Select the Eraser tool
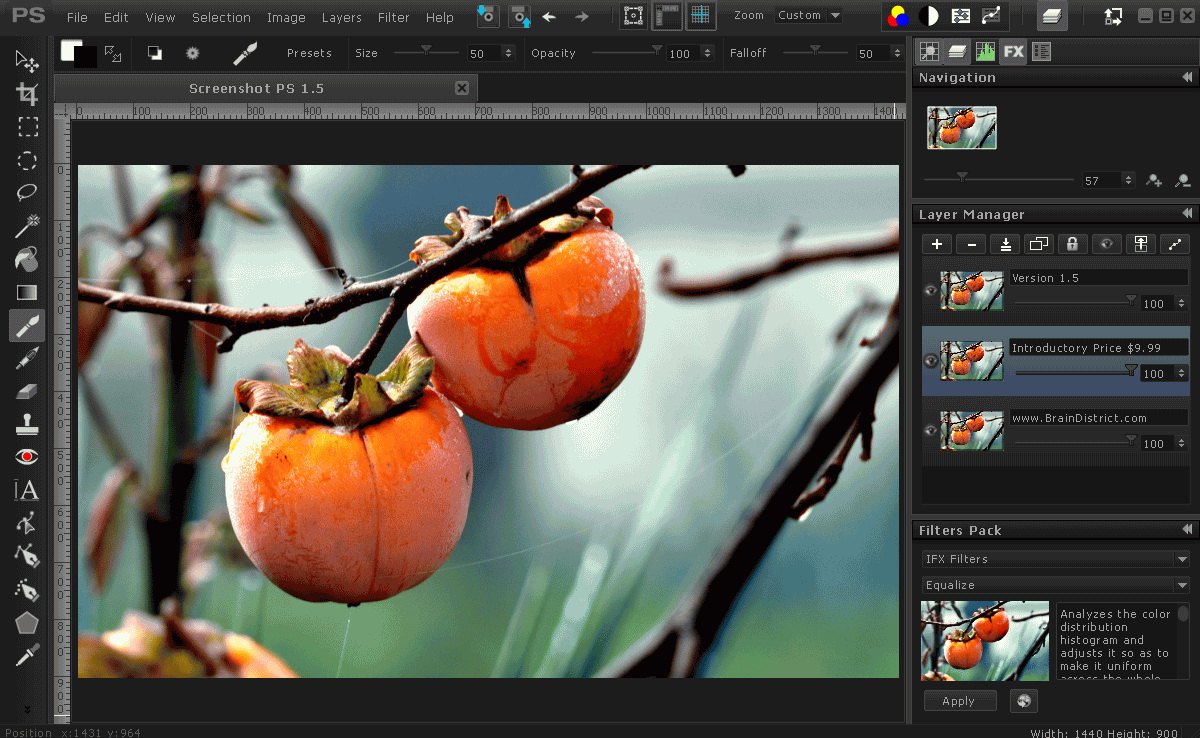This screenshot has height=738, width=1200. [x=27, y=391]
